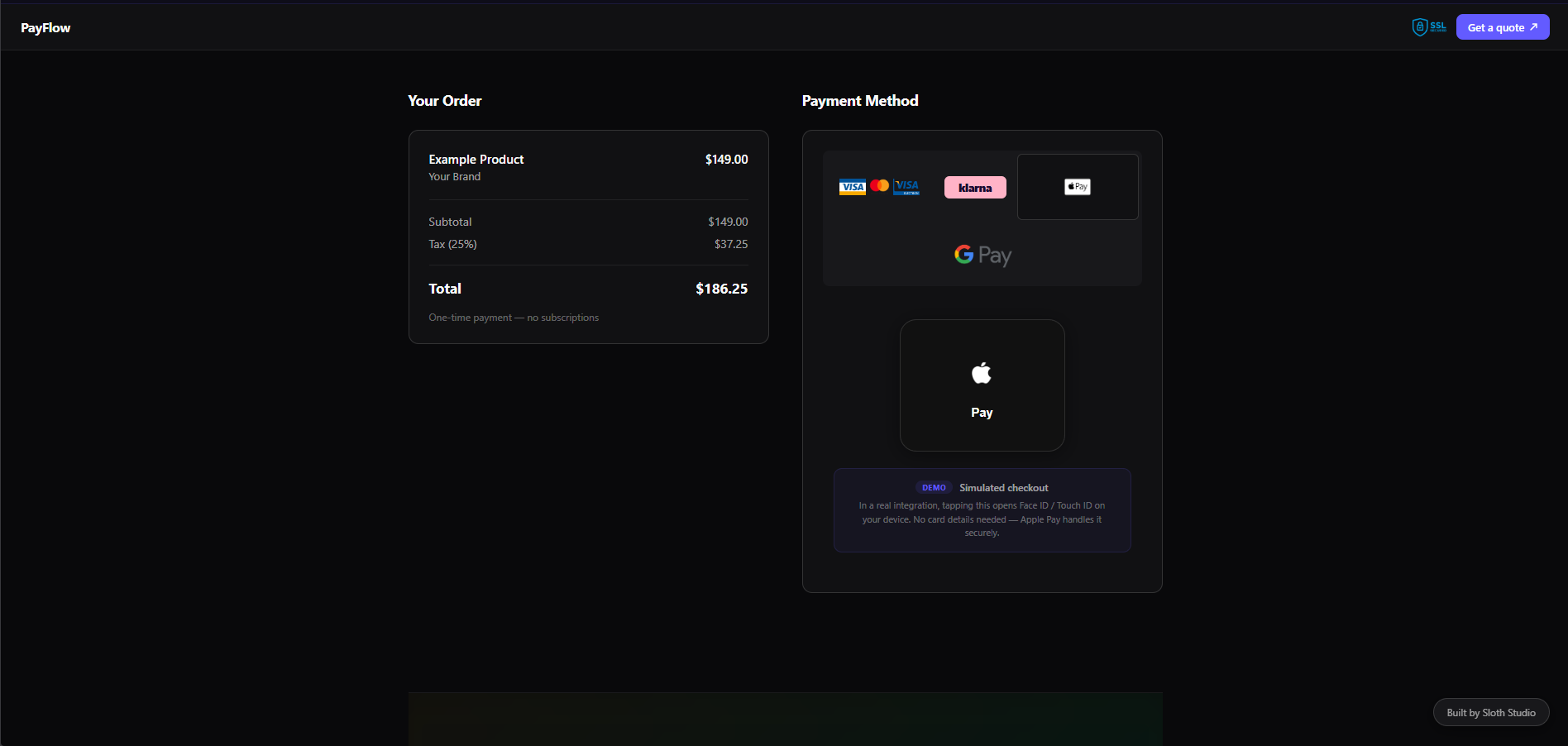Select the Visa card icon
Screen dimensions: 1568x746
[x=853, y=186]
